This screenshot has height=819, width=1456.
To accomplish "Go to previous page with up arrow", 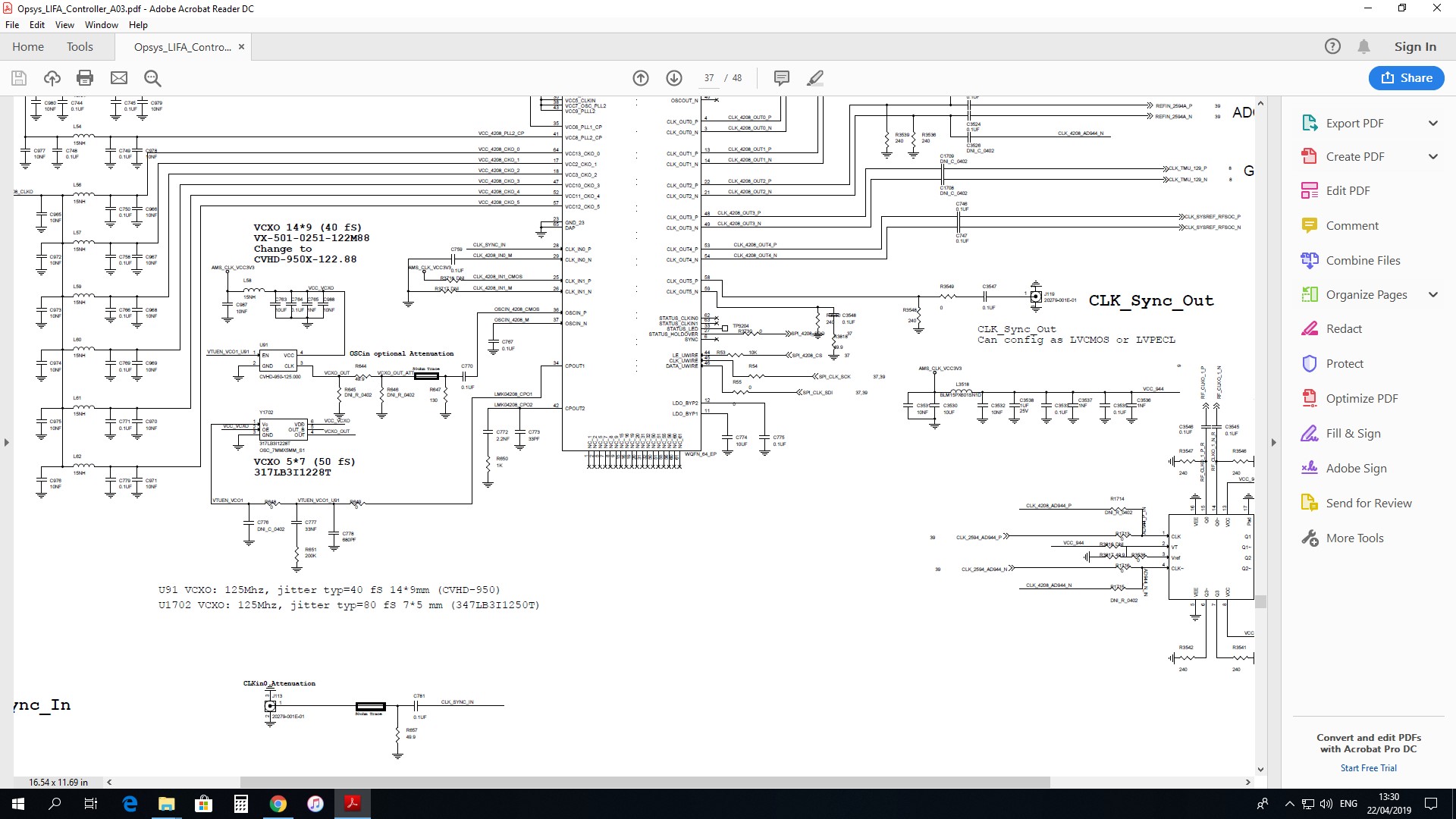I will [641, 78].
